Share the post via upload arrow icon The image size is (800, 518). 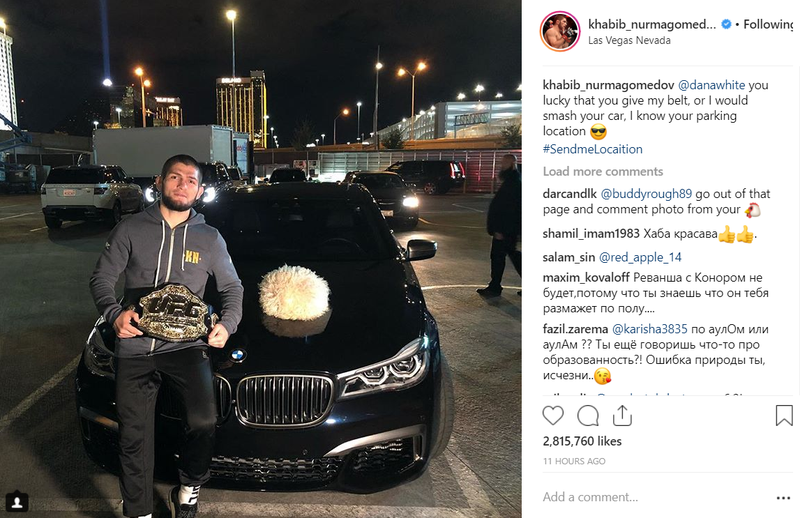tap(622, 415)
